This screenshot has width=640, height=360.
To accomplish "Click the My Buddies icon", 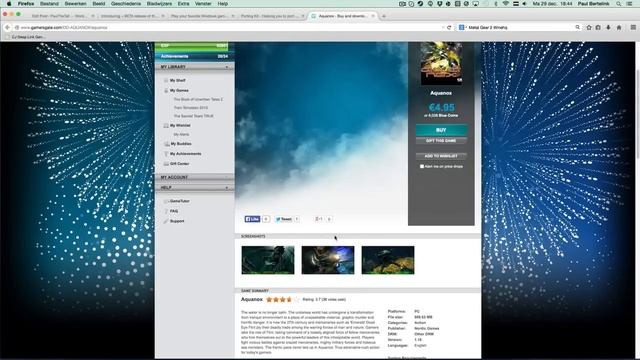I will coord(166,144).
